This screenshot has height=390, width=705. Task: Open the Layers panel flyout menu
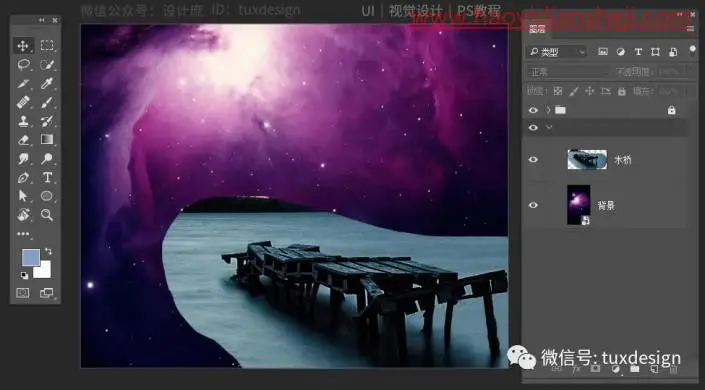690,29
